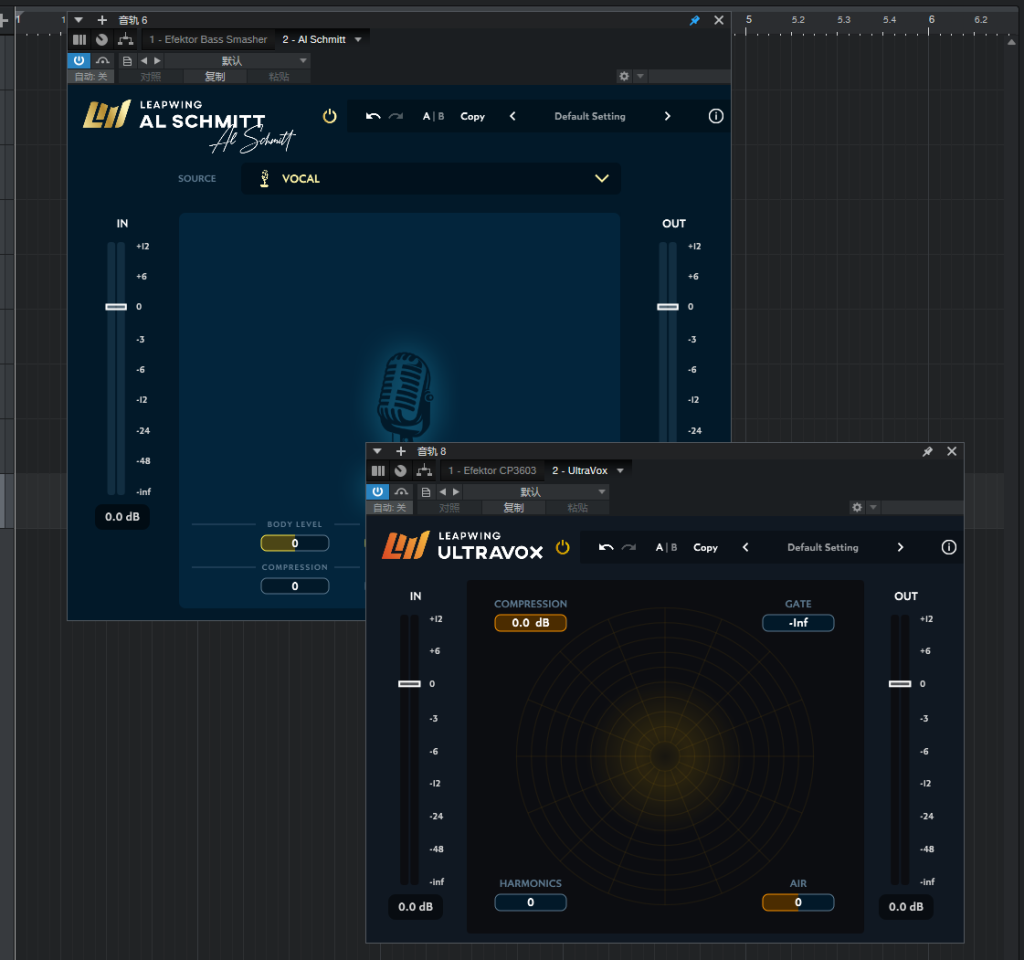
Task: Open routing icon in track 6 window
Action: [x=125, y=40]
